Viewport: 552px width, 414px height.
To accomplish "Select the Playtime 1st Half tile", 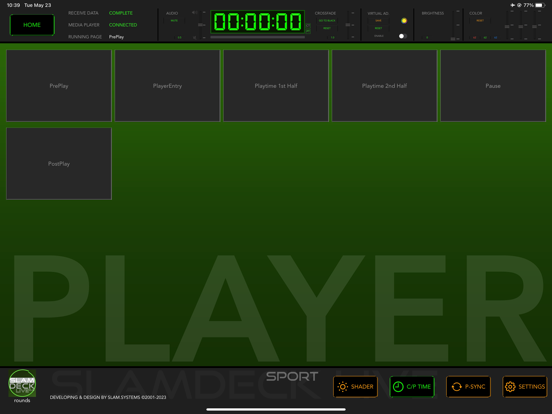I will (276, 86).
